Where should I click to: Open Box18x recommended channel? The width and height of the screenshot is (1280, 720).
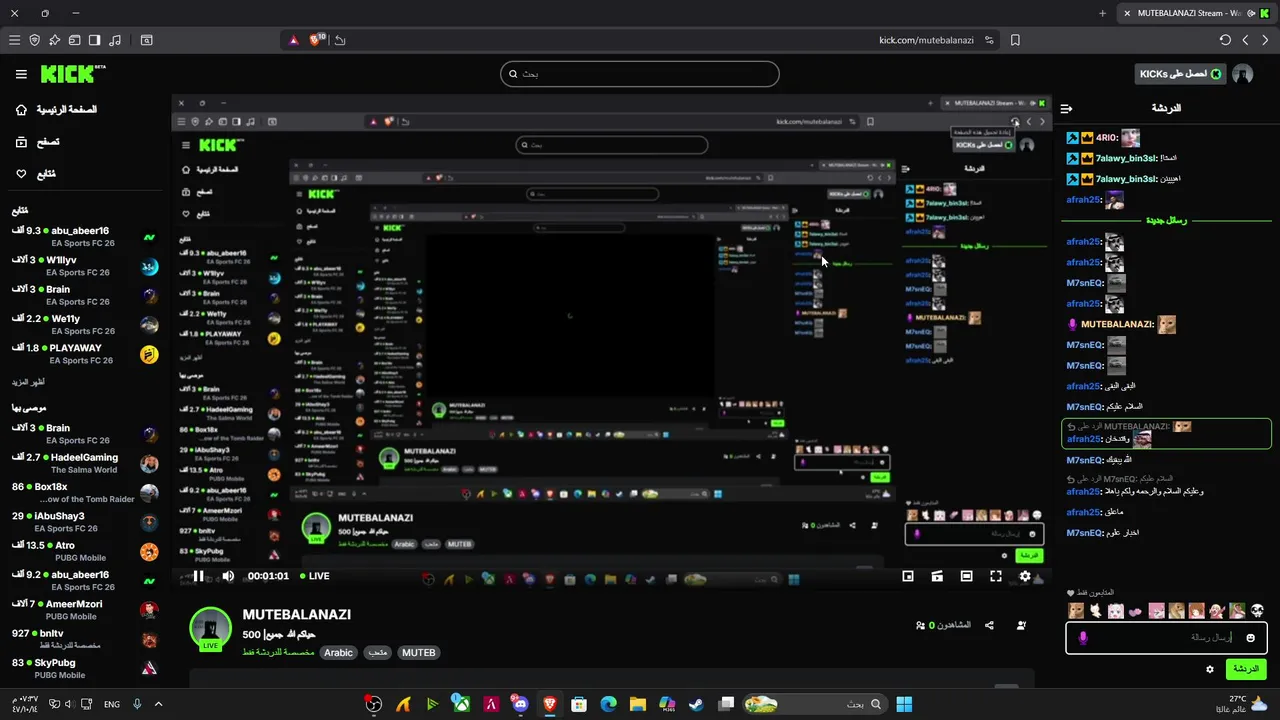85,492
